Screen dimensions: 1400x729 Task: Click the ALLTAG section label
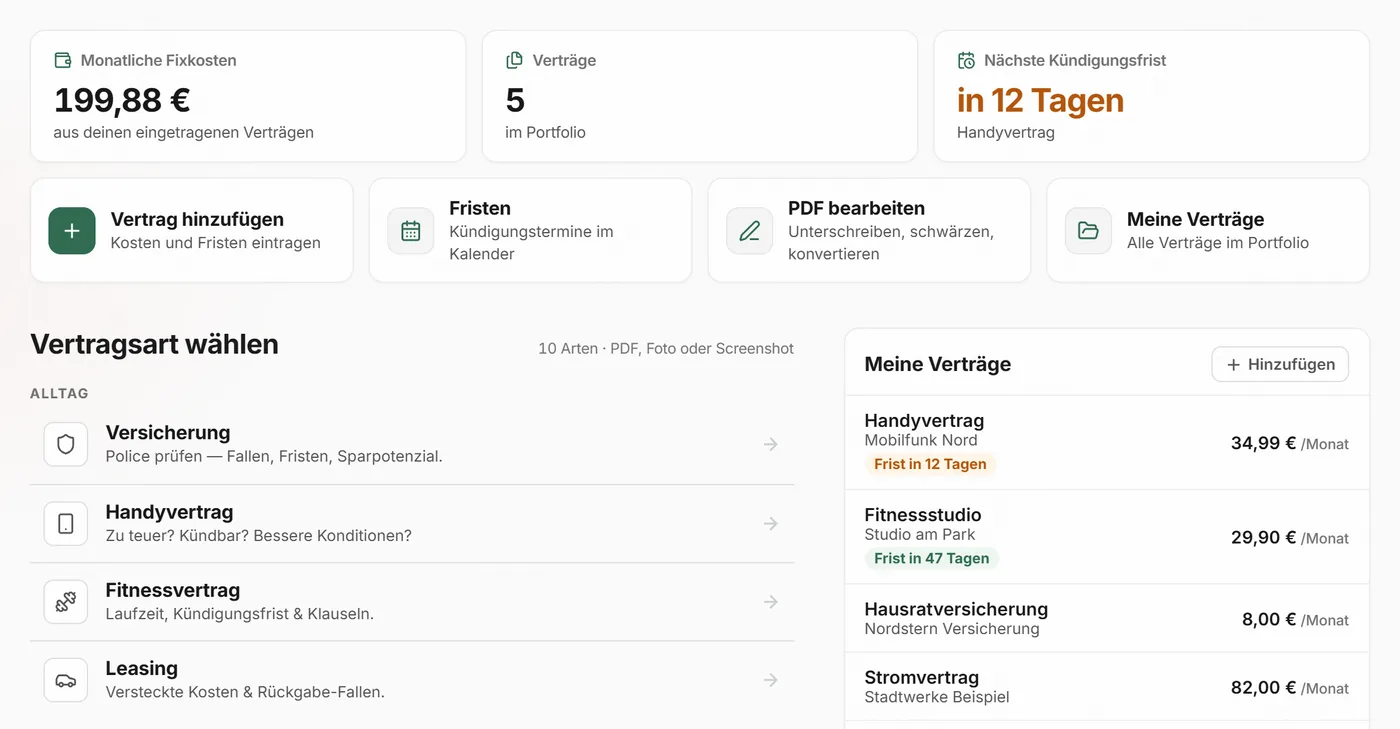[59, 394]
